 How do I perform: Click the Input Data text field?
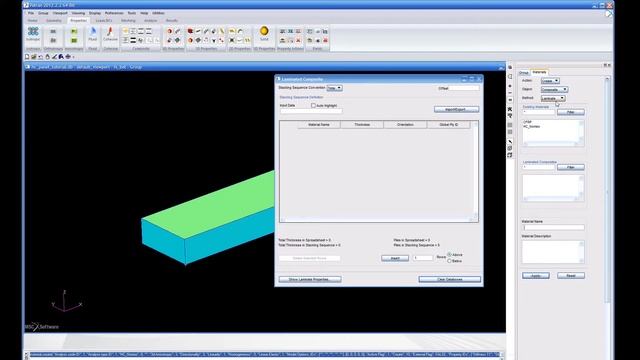311,111
